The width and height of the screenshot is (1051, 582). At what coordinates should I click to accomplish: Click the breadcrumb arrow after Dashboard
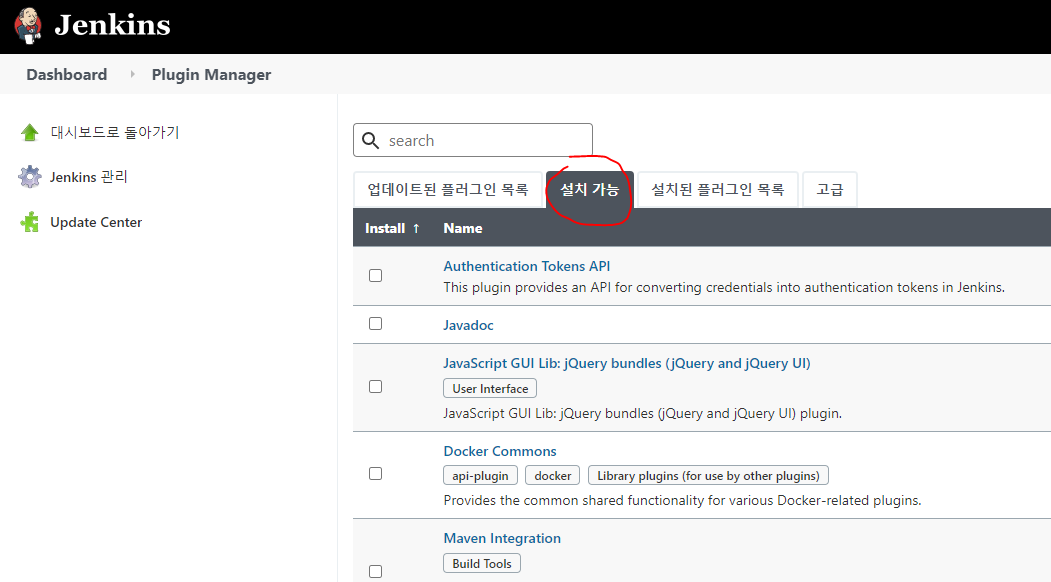click(x=132, y=74)
